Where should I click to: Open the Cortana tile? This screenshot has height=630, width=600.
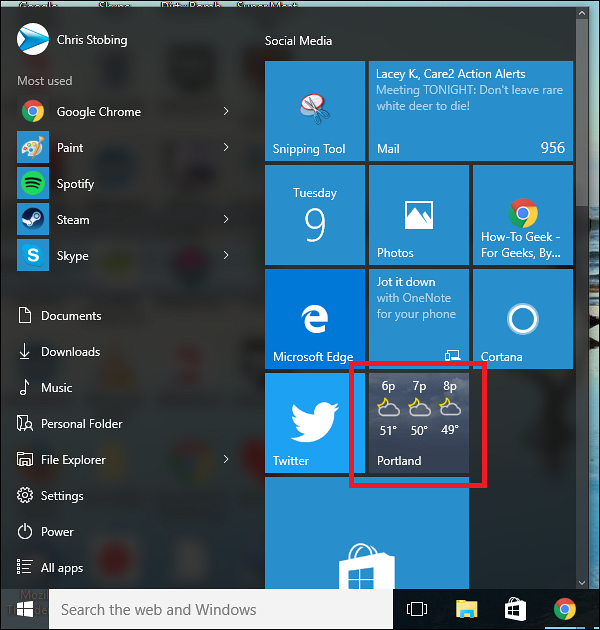pyautogui.click(x=522, y=318)
